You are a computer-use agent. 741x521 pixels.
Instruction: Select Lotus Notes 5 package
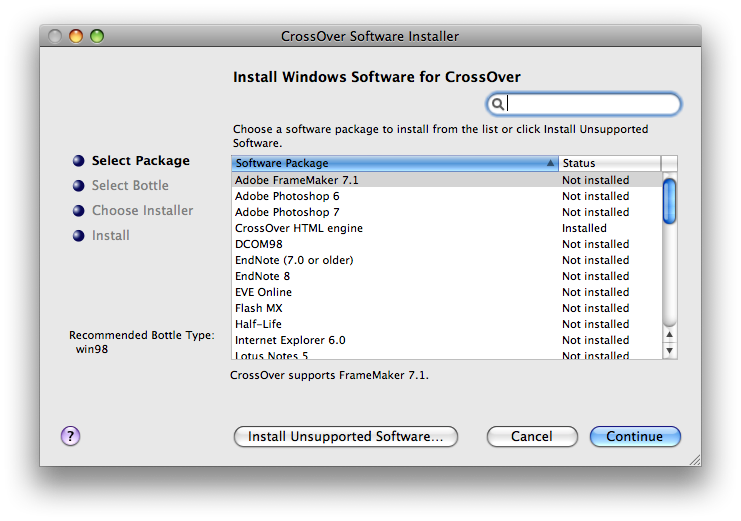click(x=447, y=355)
